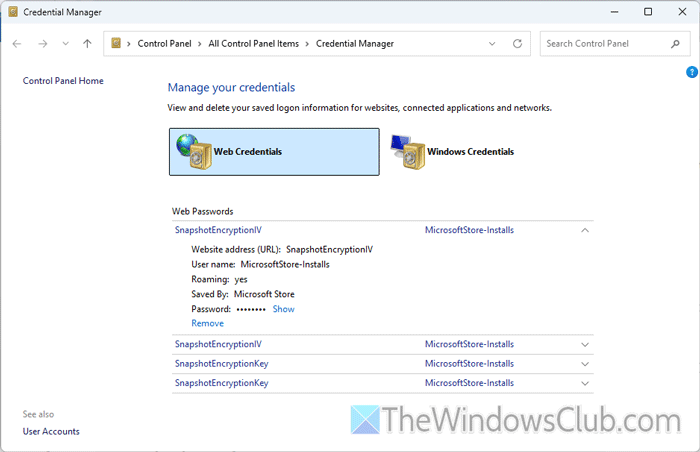Click the Credential Manager title bar icon
This screenshot has height=452, width=700.
(13, 12)
